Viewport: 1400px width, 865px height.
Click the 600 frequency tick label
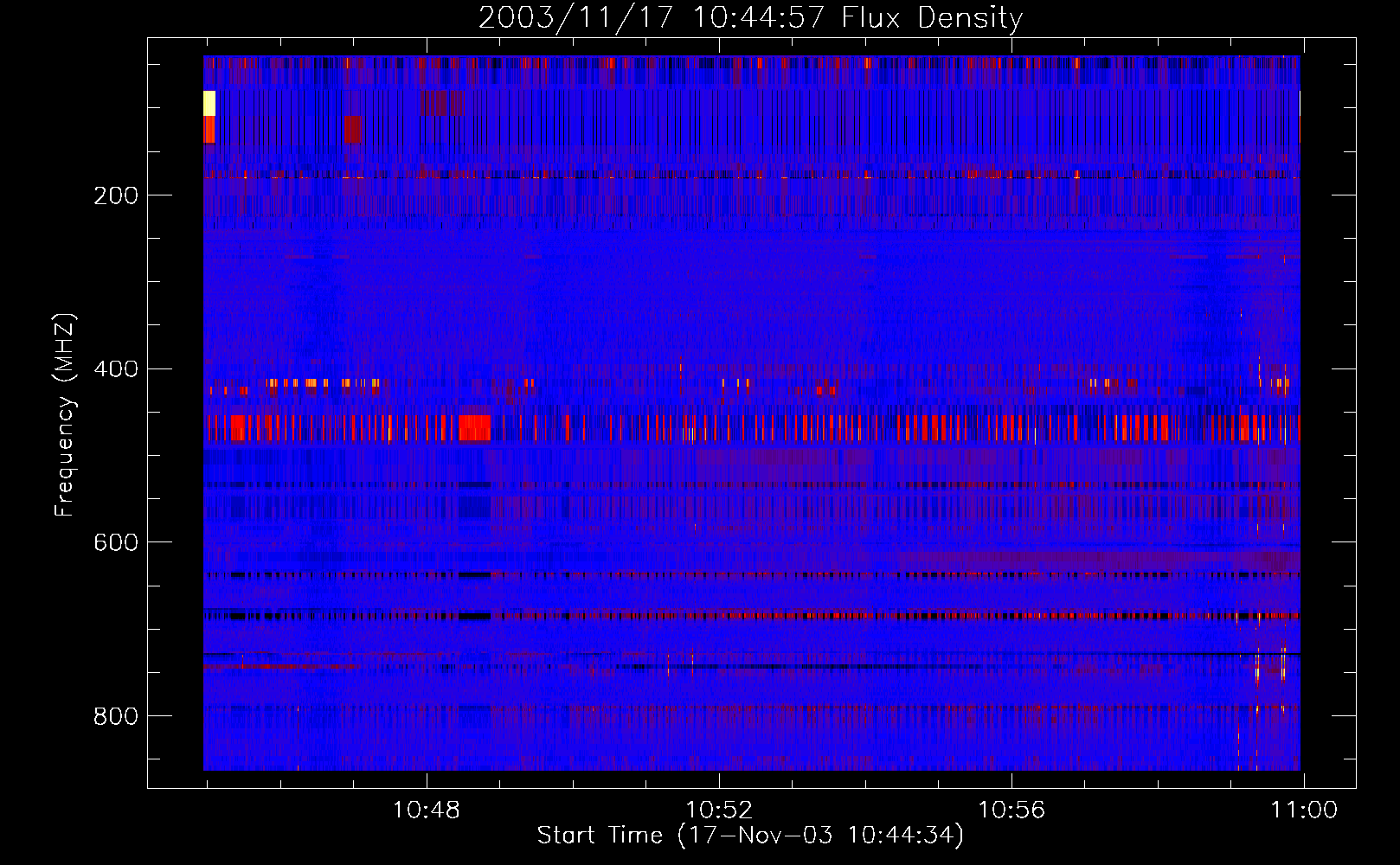coord(116,542)
